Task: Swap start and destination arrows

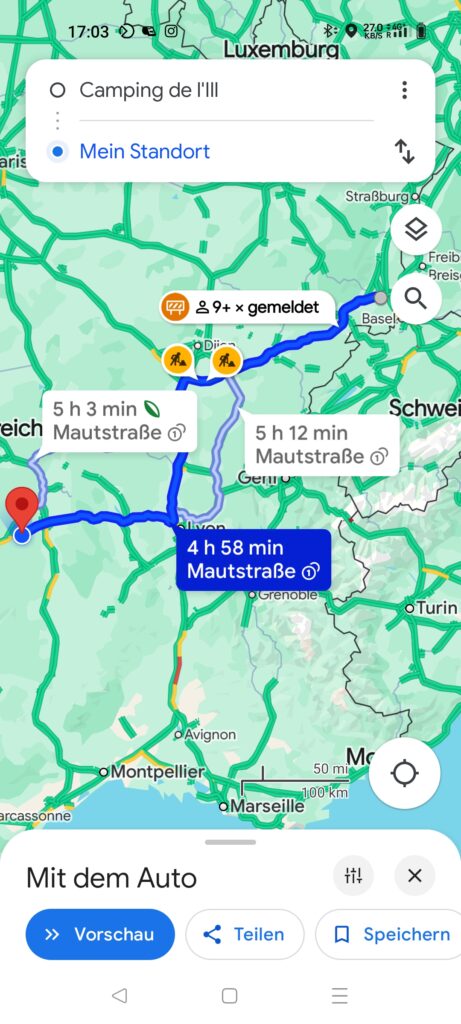Action: [405, 152]
